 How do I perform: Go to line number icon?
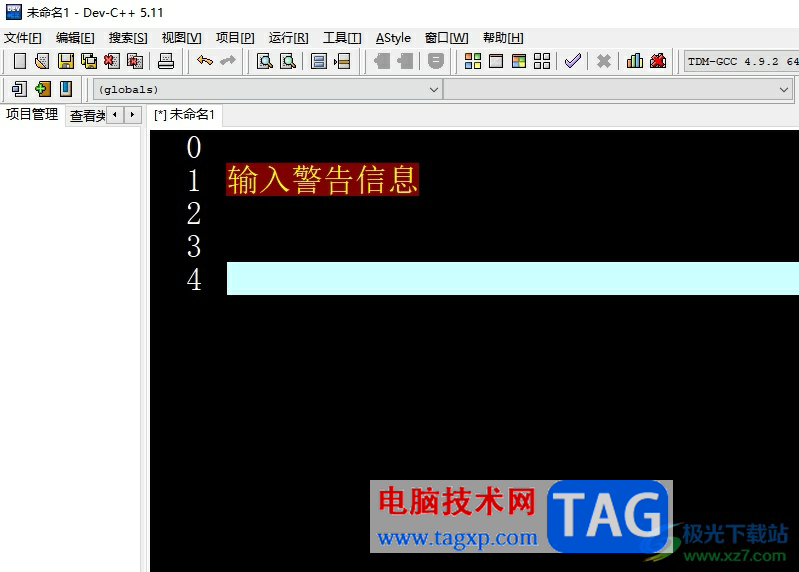(342, 61)
